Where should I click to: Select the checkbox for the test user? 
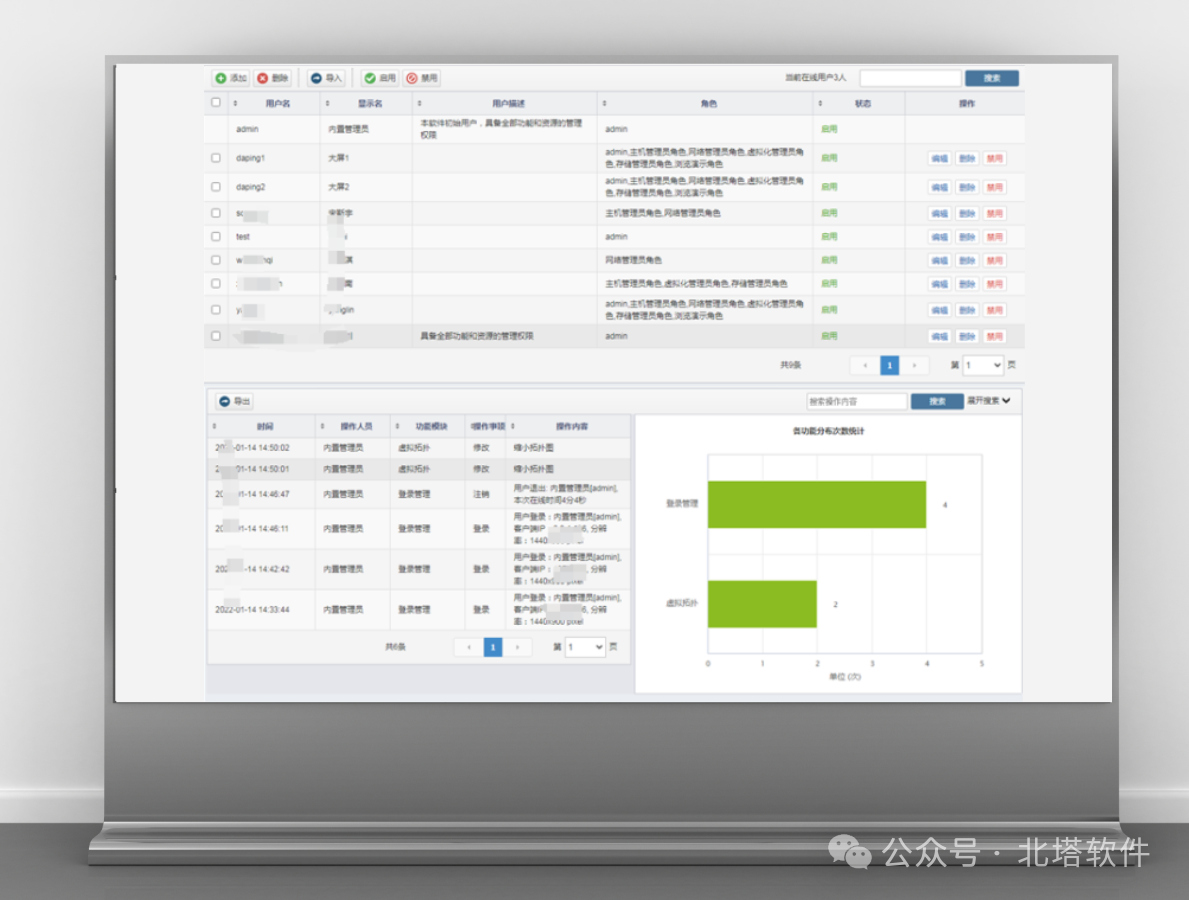(x=216, y=237)
